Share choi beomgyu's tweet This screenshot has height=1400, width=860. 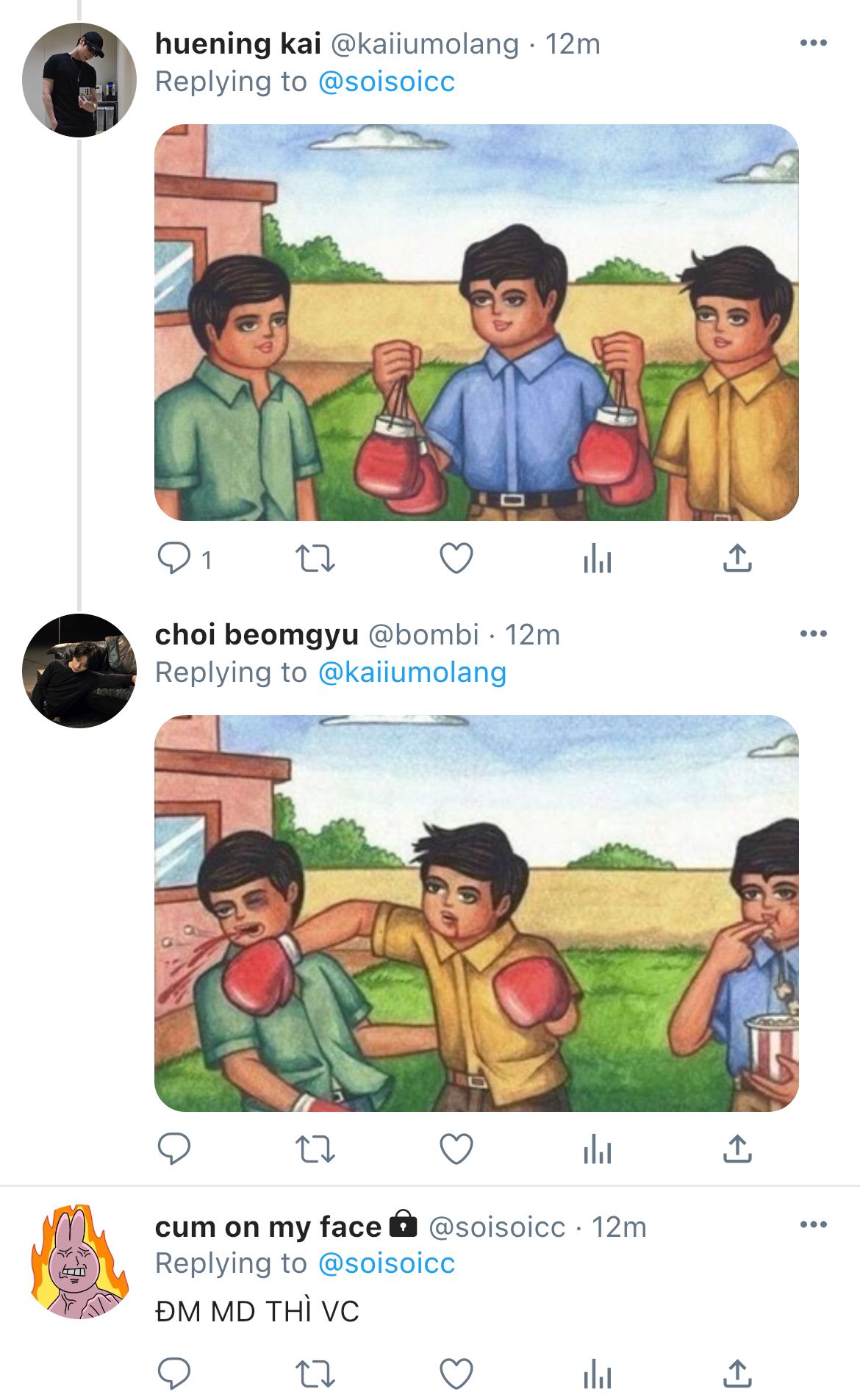click(737, 1149)
